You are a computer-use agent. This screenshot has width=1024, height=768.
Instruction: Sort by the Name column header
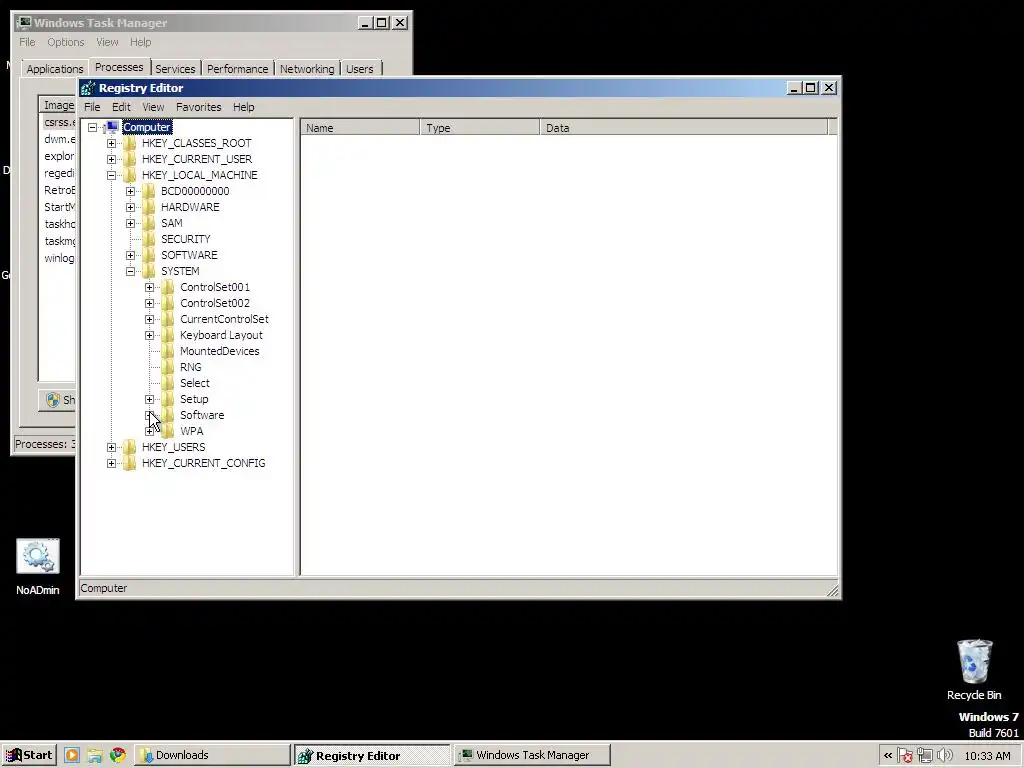[x=360, y=128]
